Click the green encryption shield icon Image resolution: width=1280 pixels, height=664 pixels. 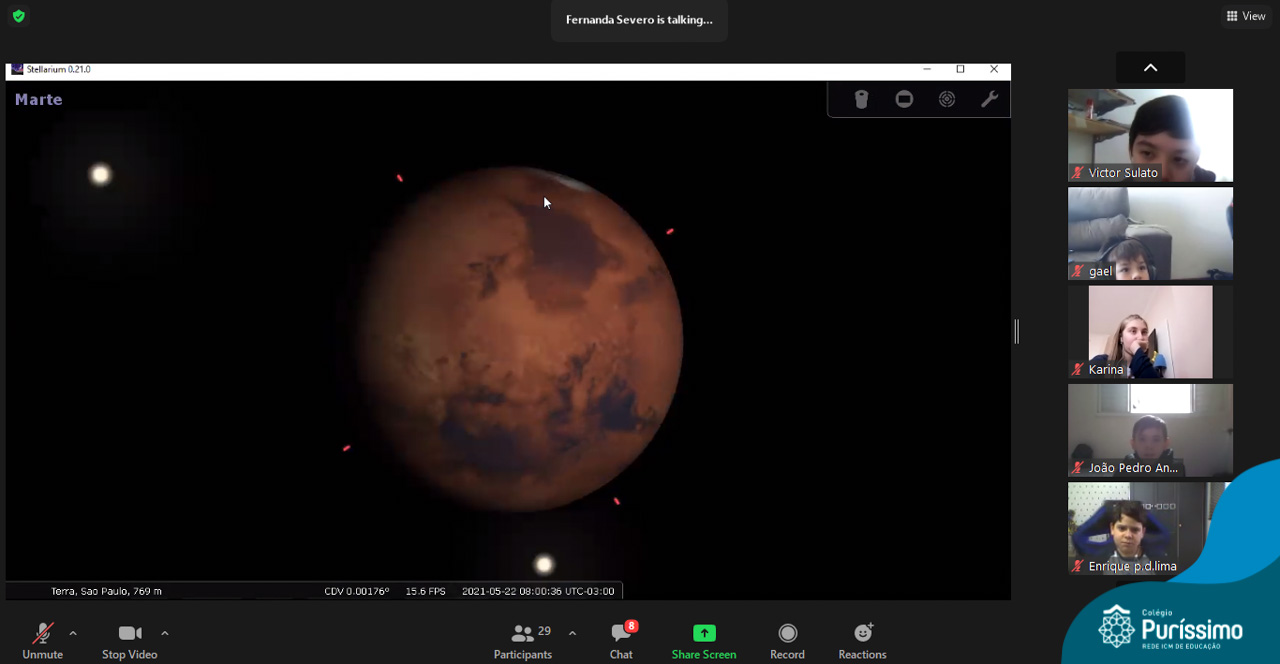pos(18,16)
